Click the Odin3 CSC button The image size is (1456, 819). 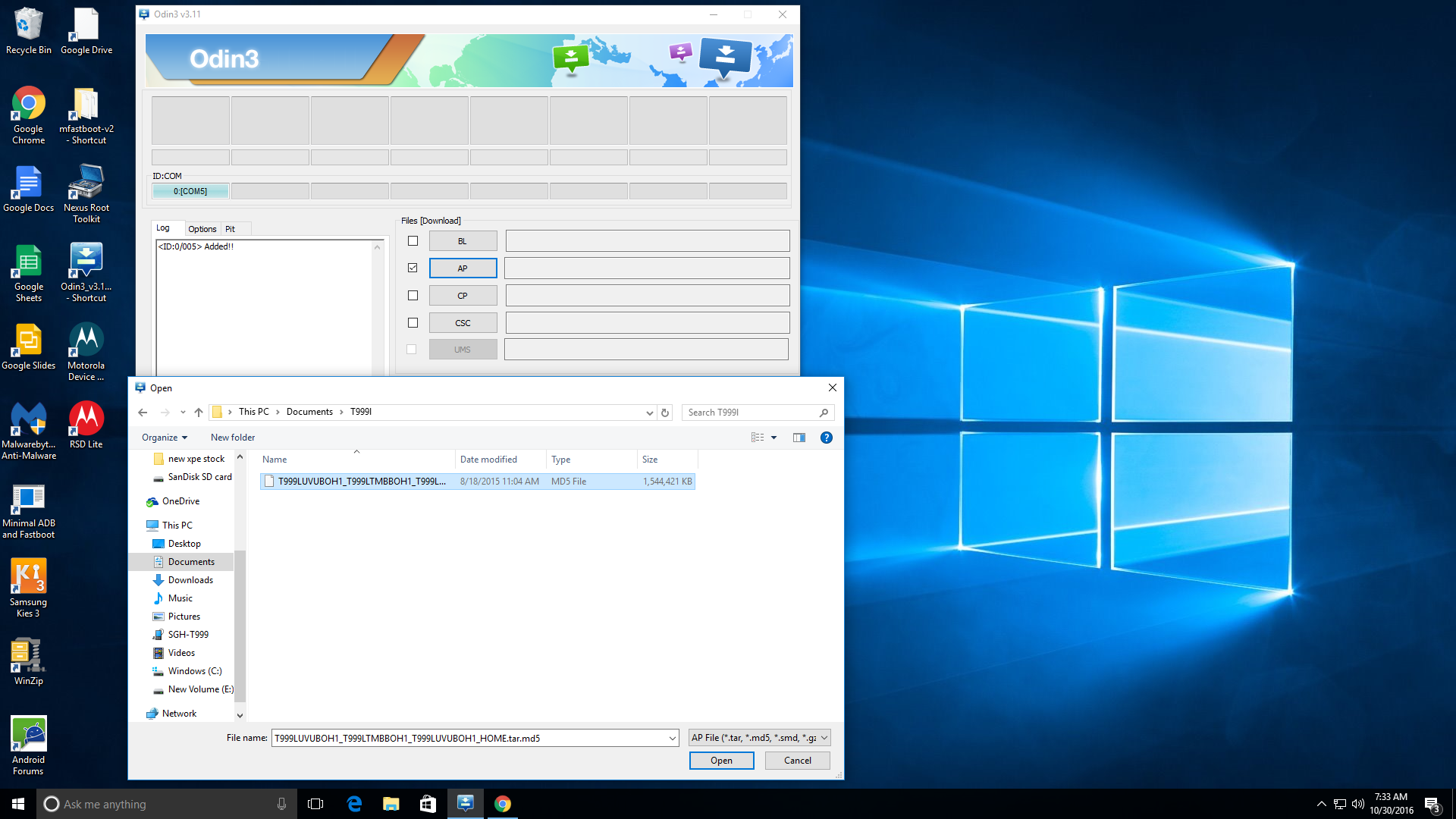click(463, 322)
